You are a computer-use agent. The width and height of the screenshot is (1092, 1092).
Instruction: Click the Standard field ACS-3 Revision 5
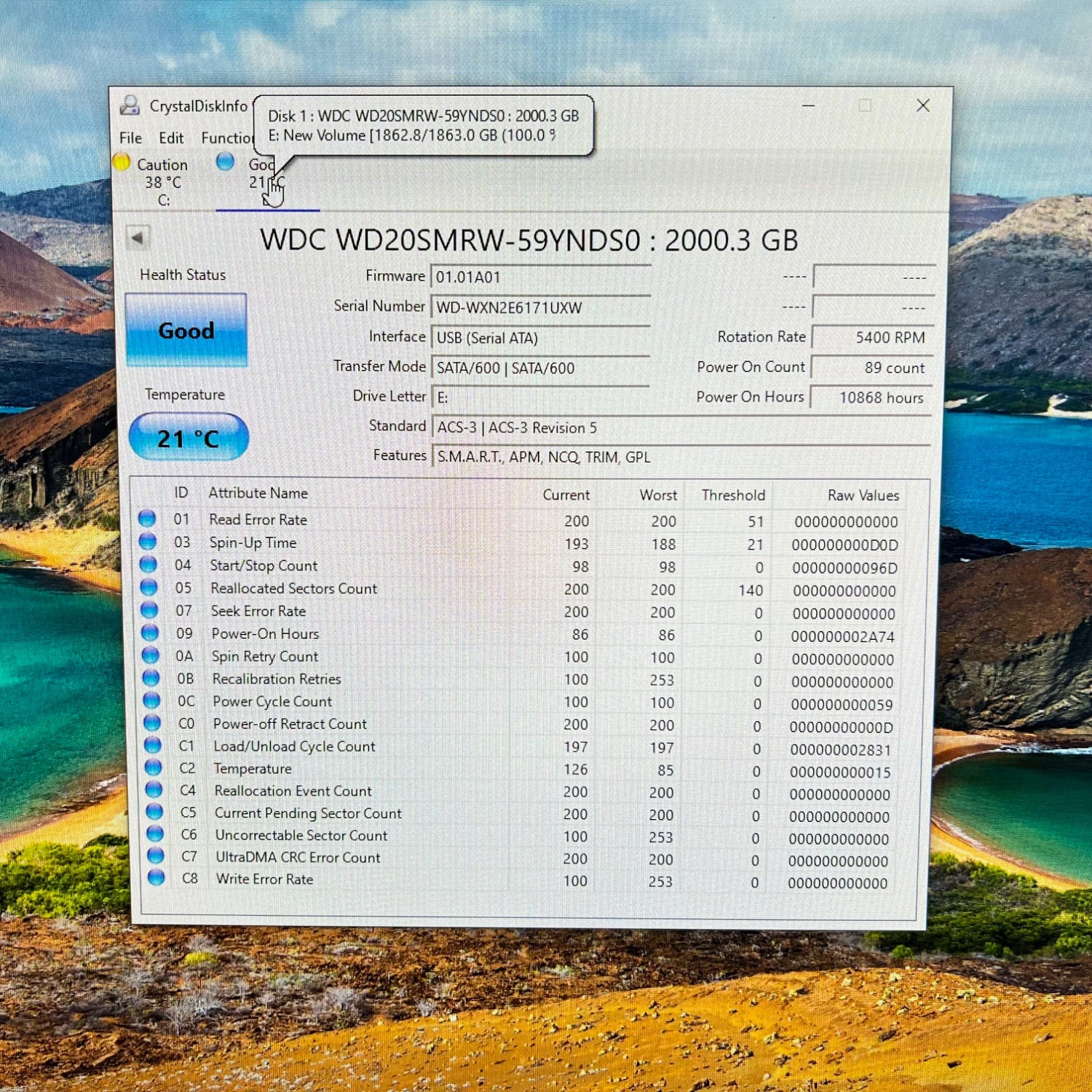(x=682, y=427)
